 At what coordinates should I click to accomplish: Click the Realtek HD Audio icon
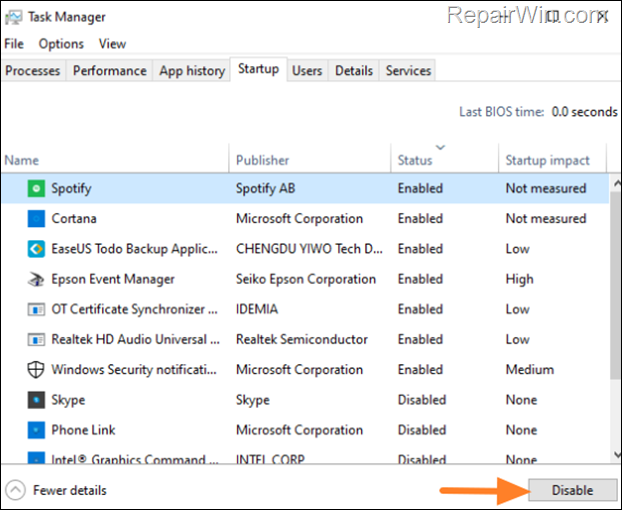point(36,339)
